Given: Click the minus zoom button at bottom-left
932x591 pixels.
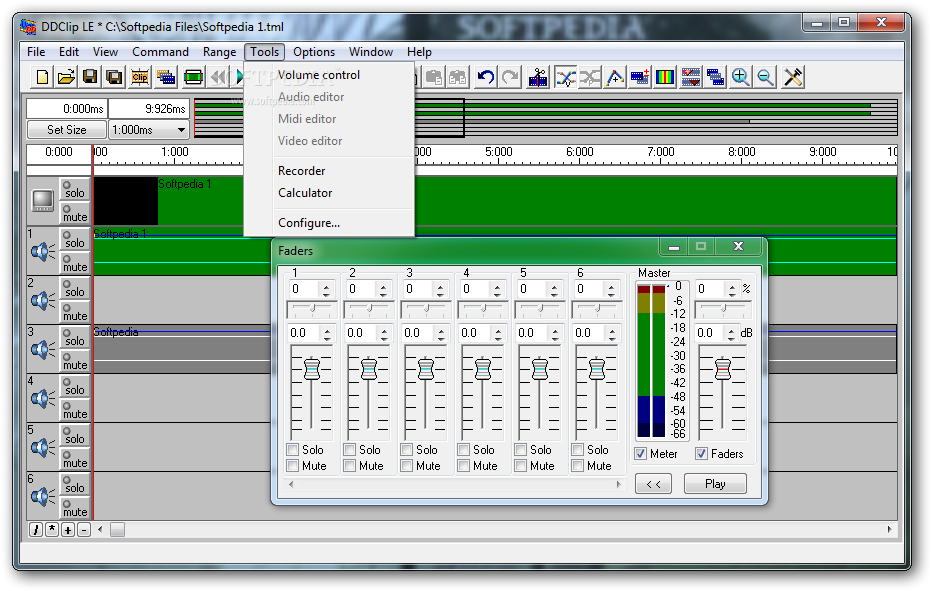Looking at the screenshot, I should coord(84,530).
